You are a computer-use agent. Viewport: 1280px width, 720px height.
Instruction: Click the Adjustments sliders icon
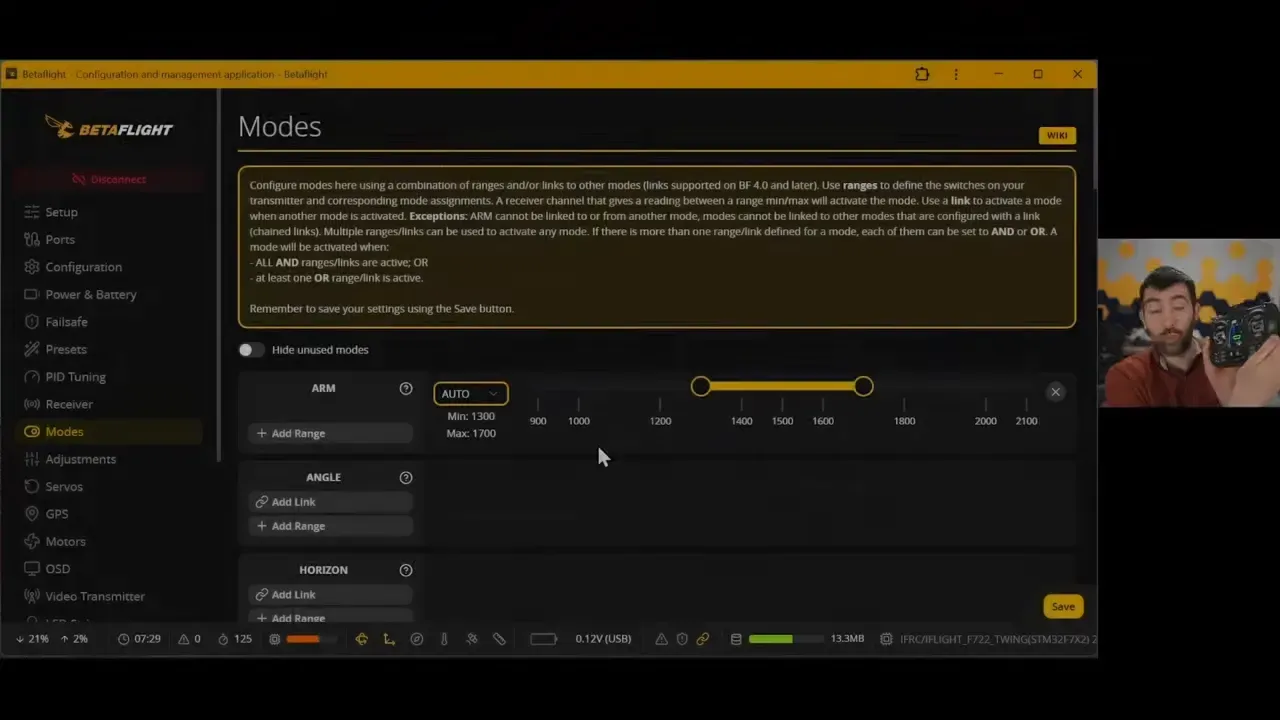coord(31,459)
